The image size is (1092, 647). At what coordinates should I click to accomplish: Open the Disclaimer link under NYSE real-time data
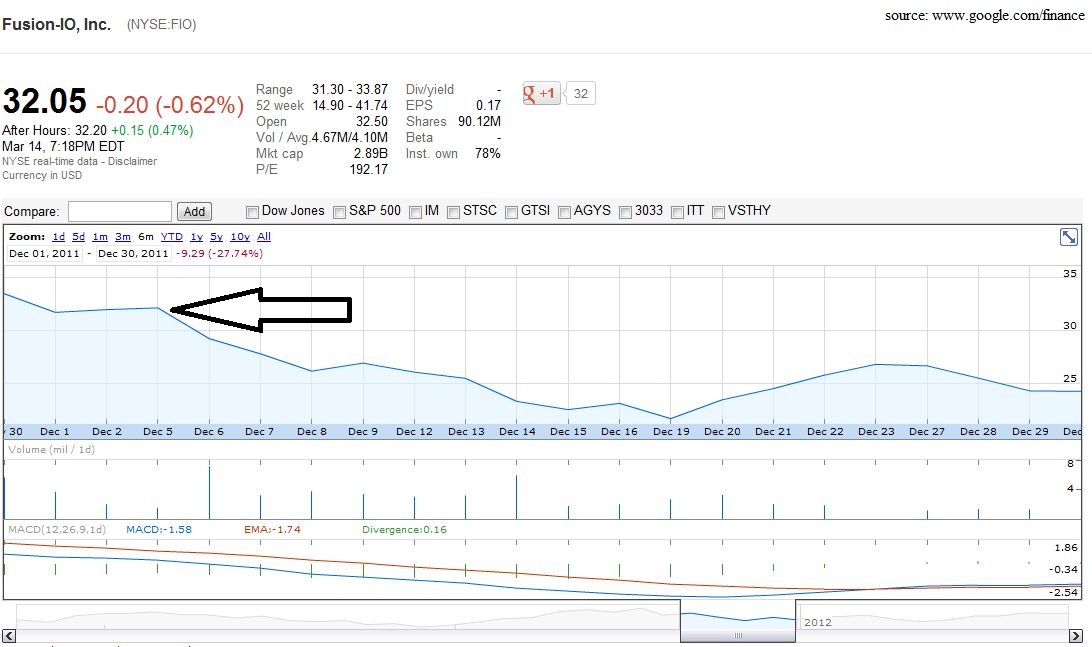point(132,161)
